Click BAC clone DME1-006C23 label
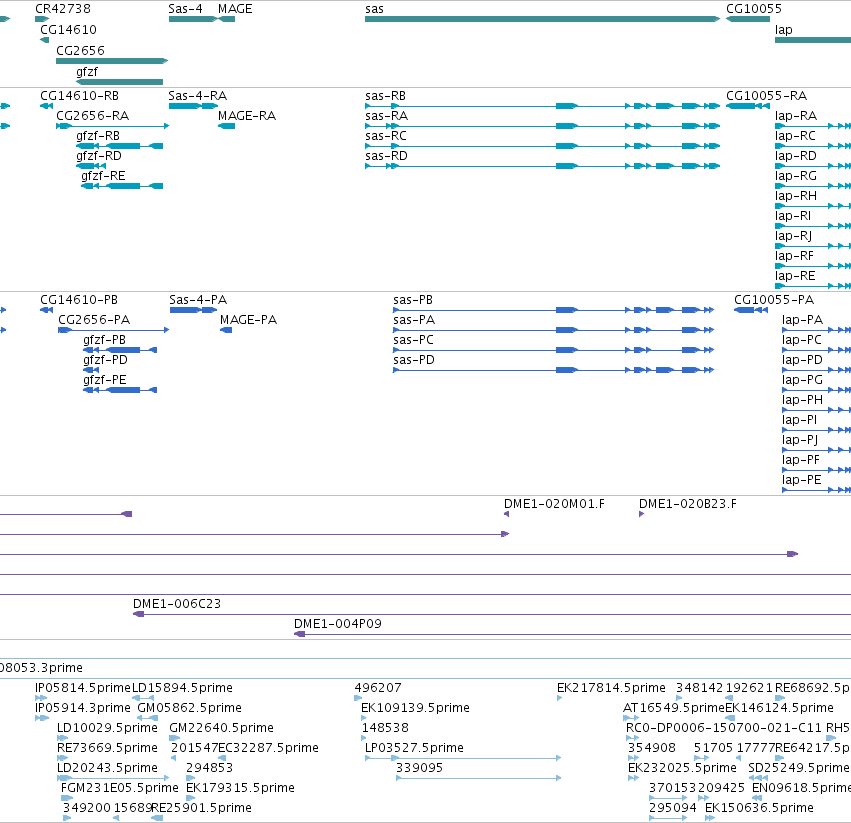 177,604
